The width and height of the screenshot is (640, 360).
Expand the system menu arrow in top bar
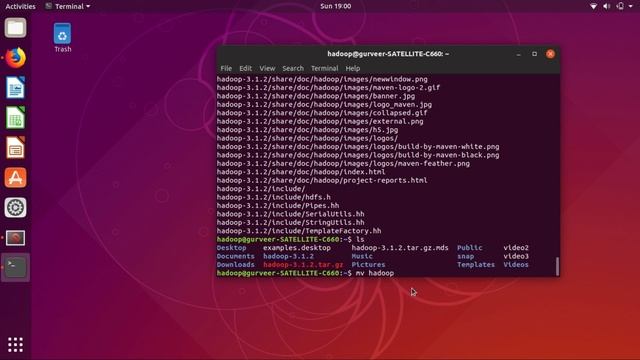tap(631, 6)
